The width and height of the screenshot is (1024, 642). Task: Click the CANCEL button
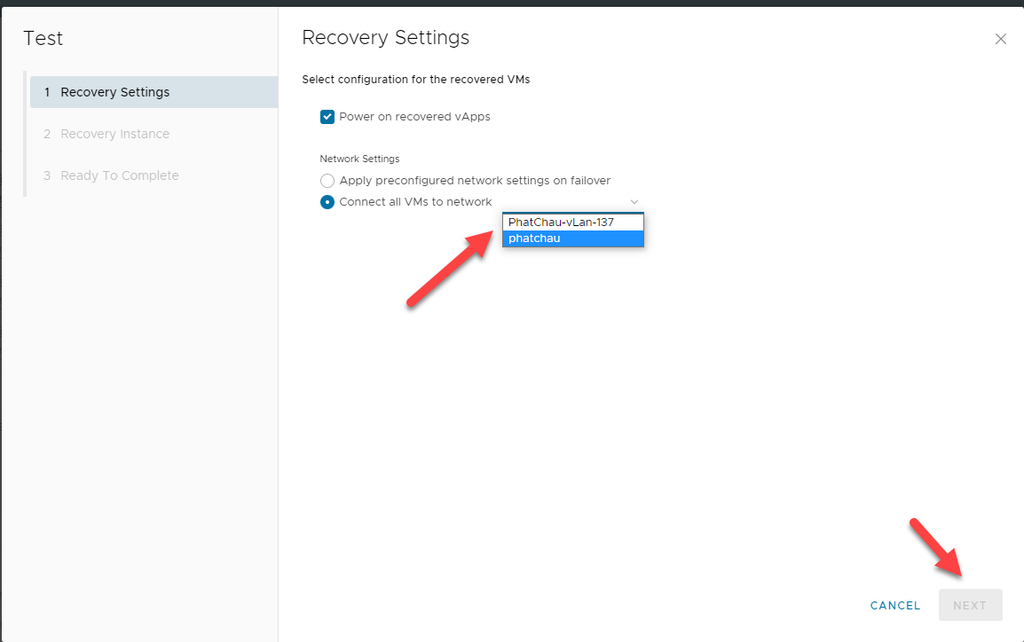pos(895,605)
